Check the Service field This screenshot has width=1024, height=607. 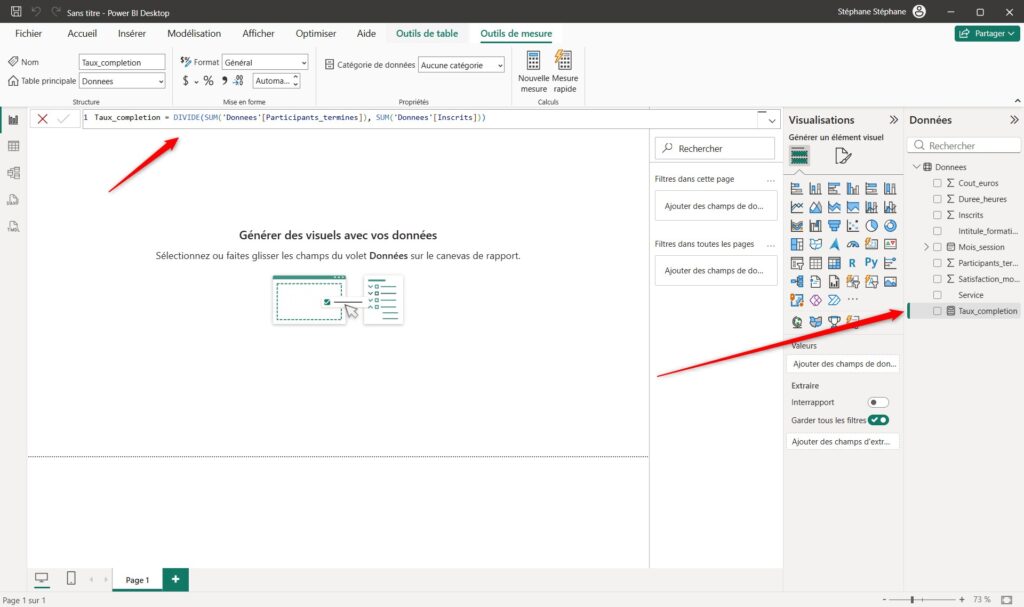pyautogui.click(x=937, y=295)
